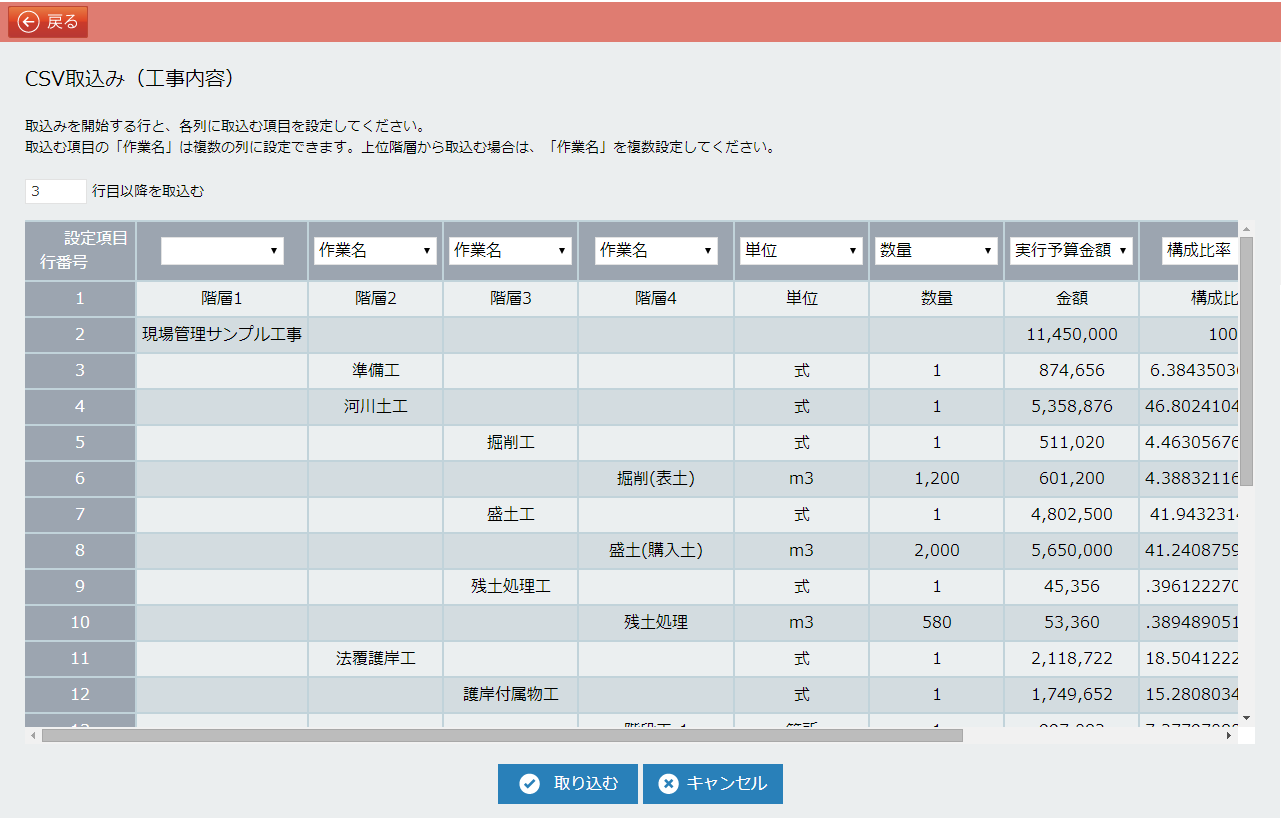The image size is (1281, 818).
Task: Click the scroll-left arrow of horizontal scrollbar
Action: tap(33, 735)
